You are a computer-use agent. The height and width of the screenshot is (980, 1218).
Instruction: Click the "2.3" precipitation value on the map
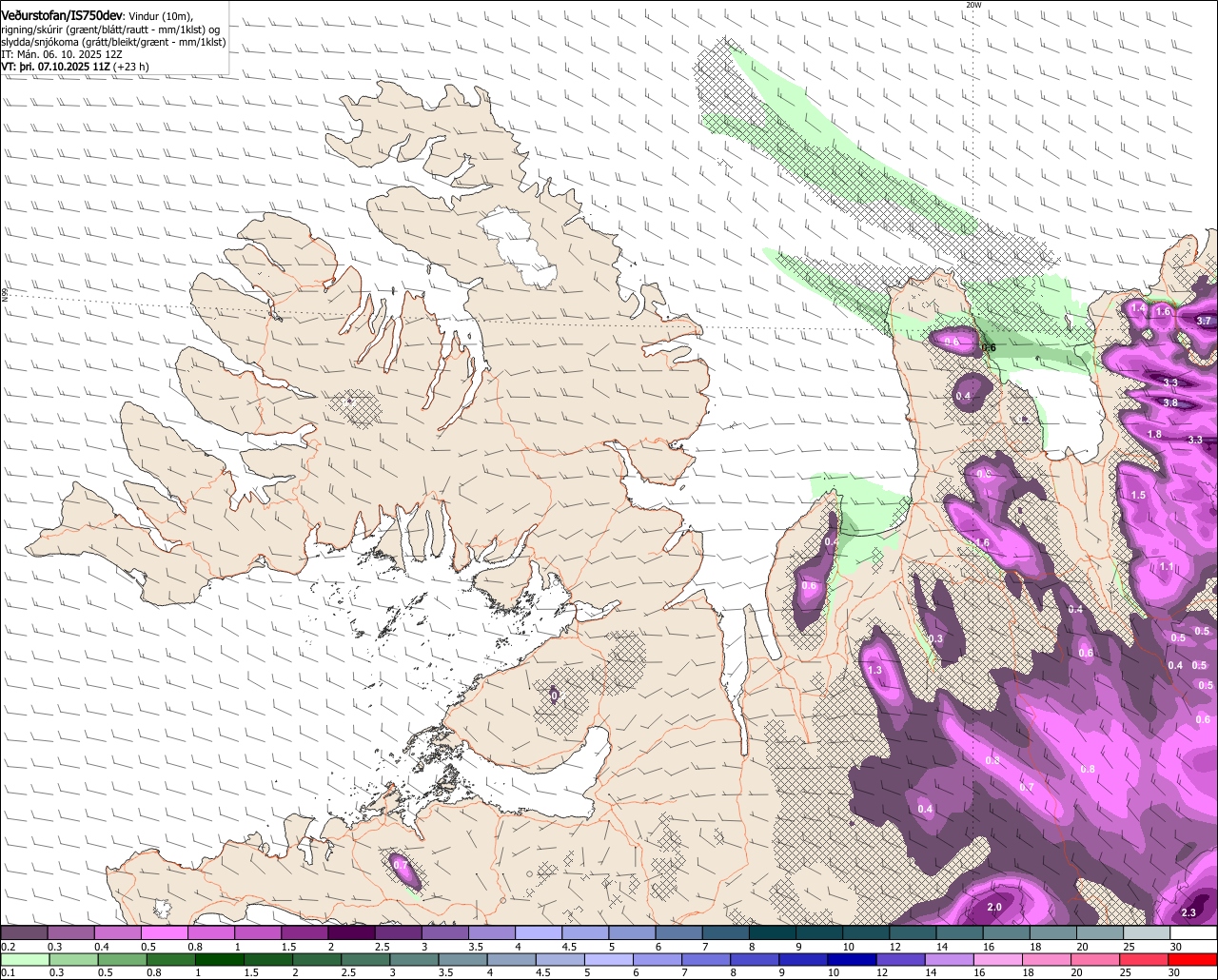pyautogui.click(x=1189, y=912)
